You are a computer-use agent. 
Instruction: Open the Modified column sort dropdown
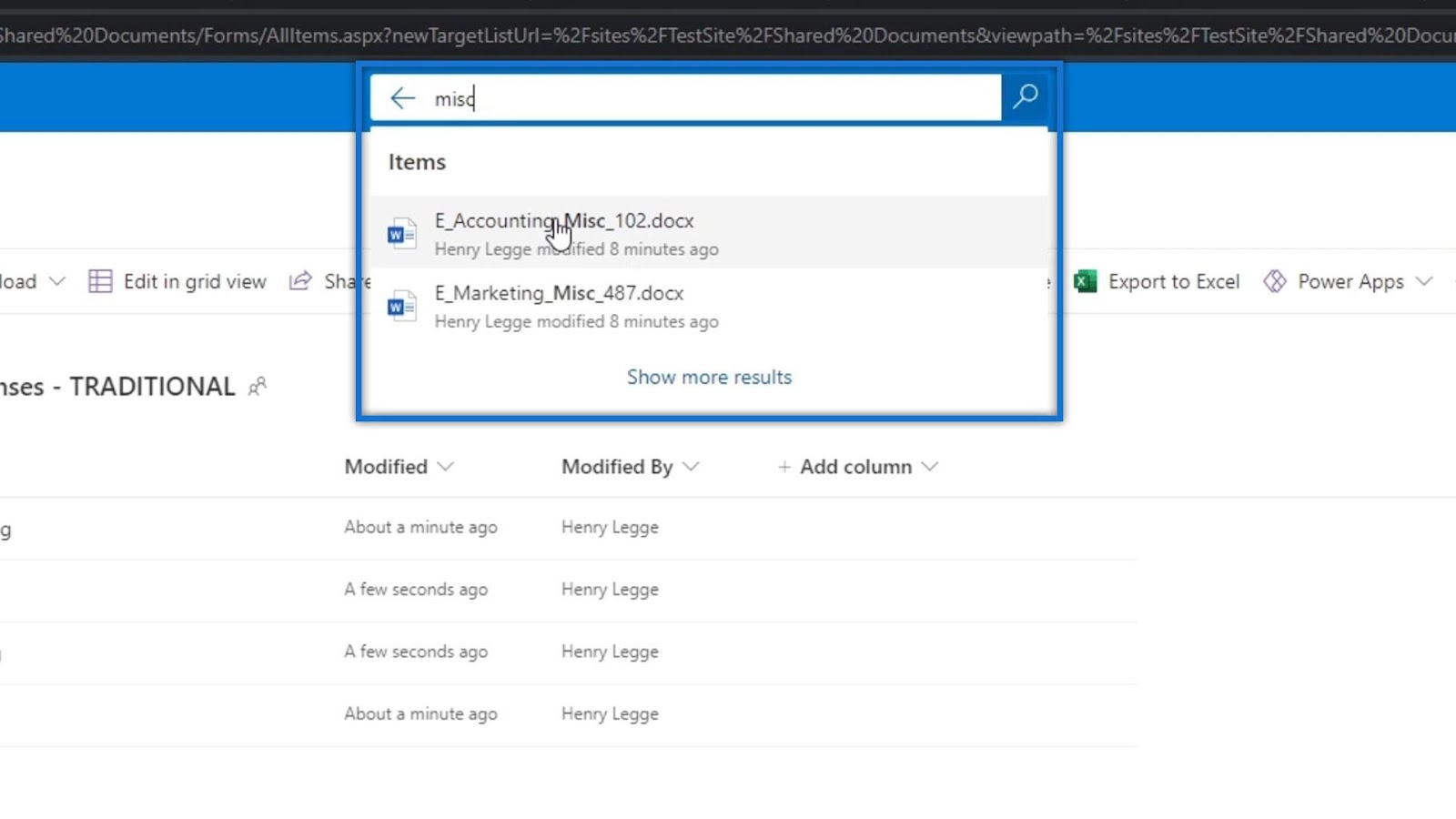(445, 467)
